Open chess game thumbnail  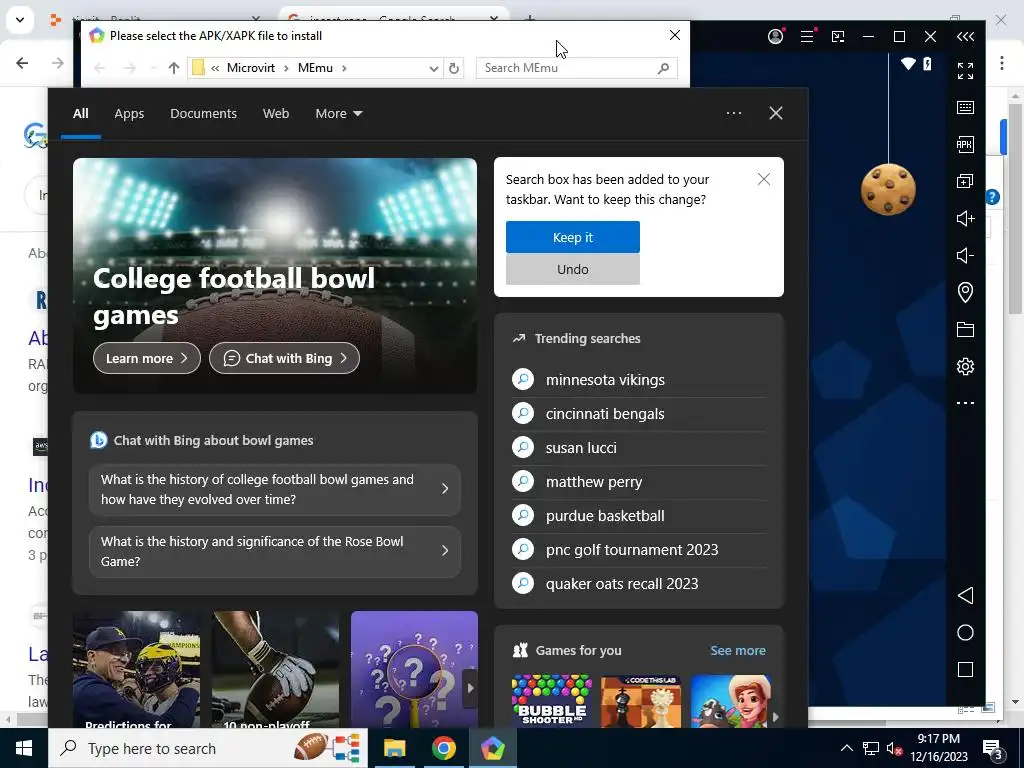641,701
